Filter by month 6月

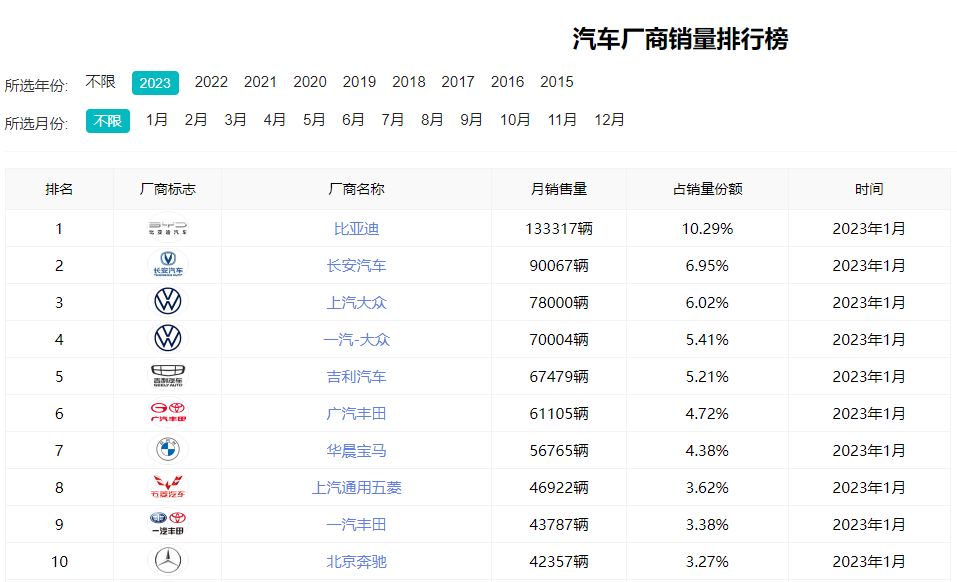tap(353, 120)
